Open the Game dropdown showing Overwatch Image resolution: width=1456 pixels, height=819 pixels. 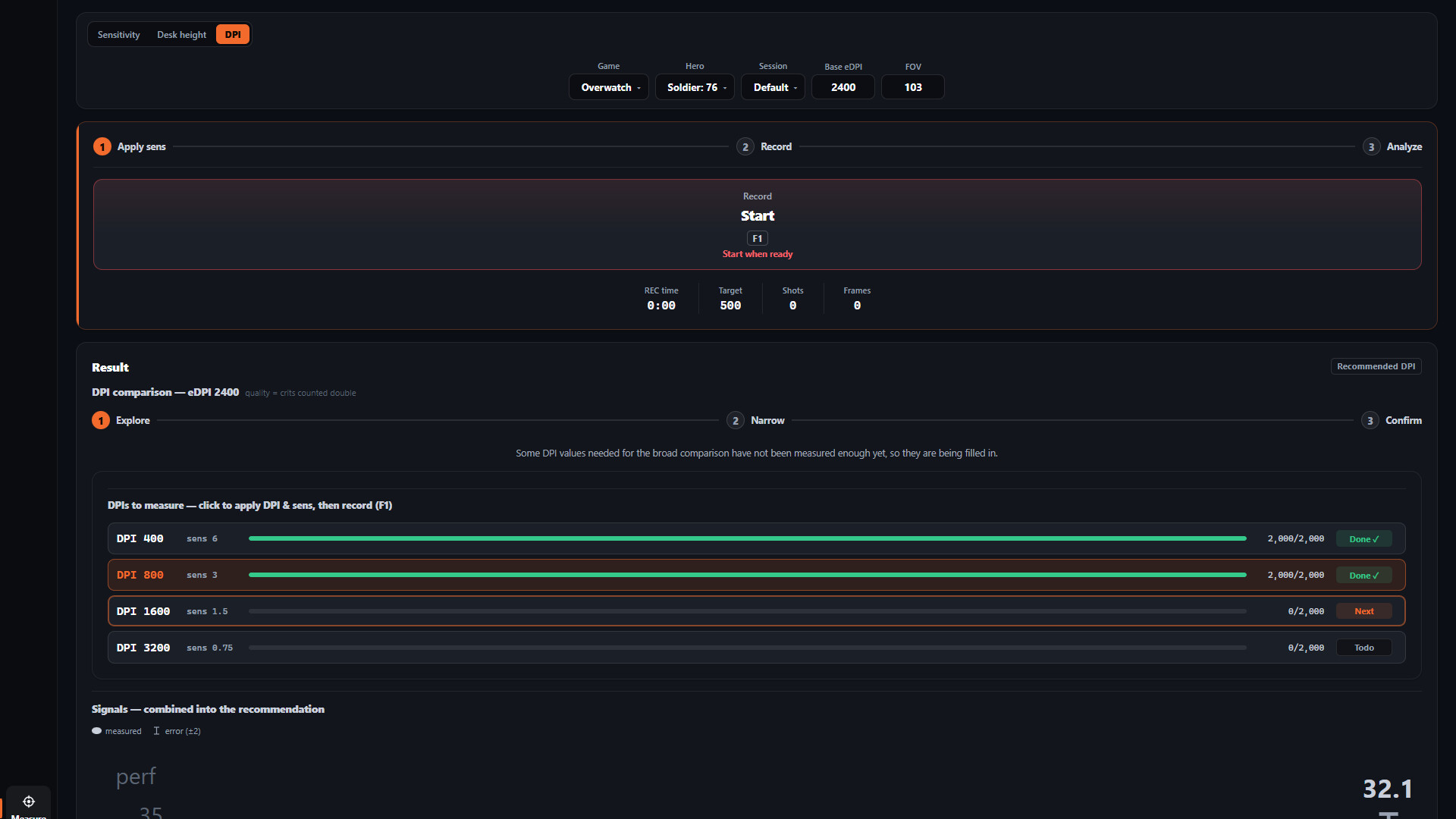pyautogui.click(x=609, y=87)
